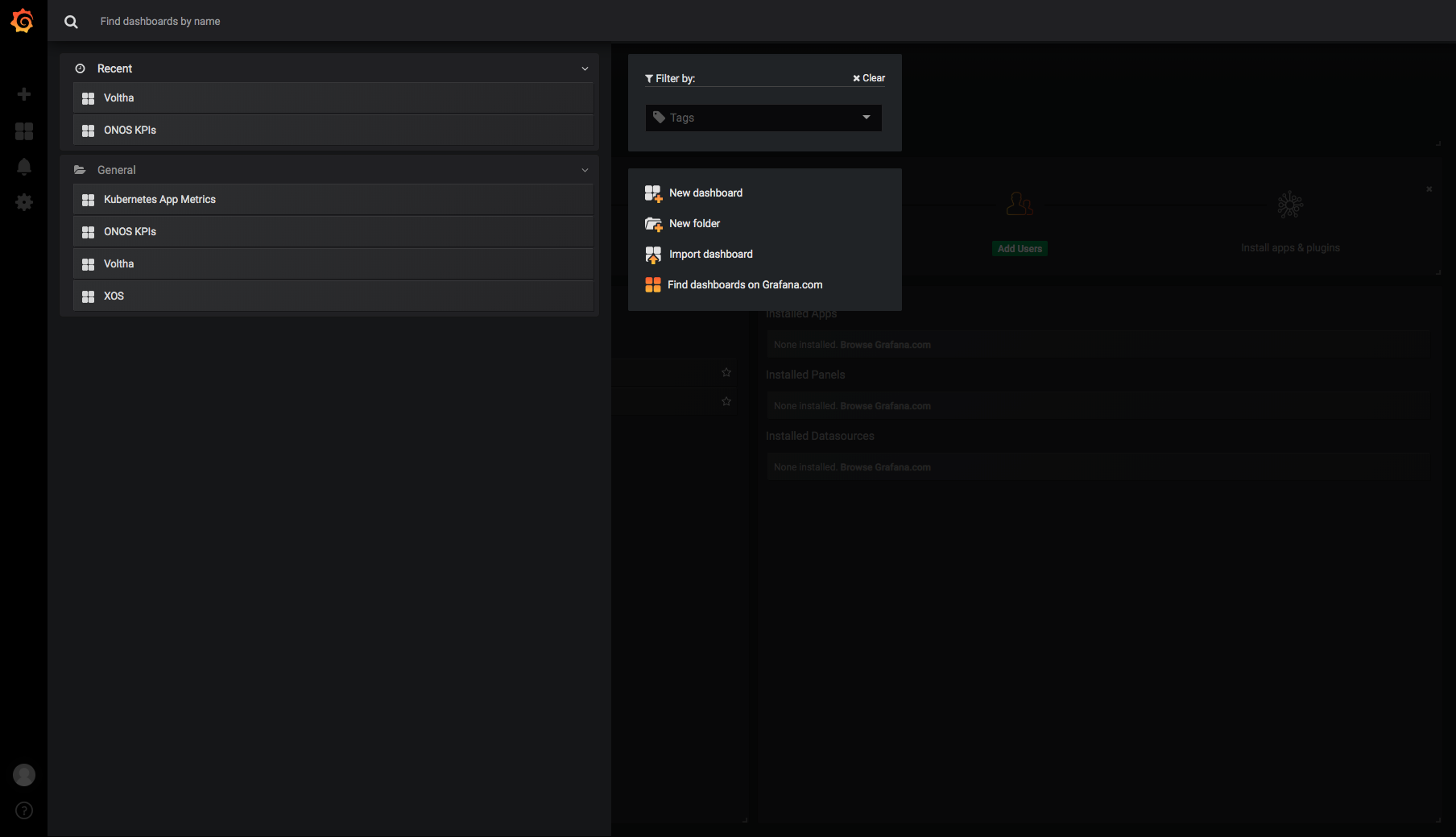Screen dimensions: 1456x837
Task: Open the Tags filter dropdown
Action: 763,118
